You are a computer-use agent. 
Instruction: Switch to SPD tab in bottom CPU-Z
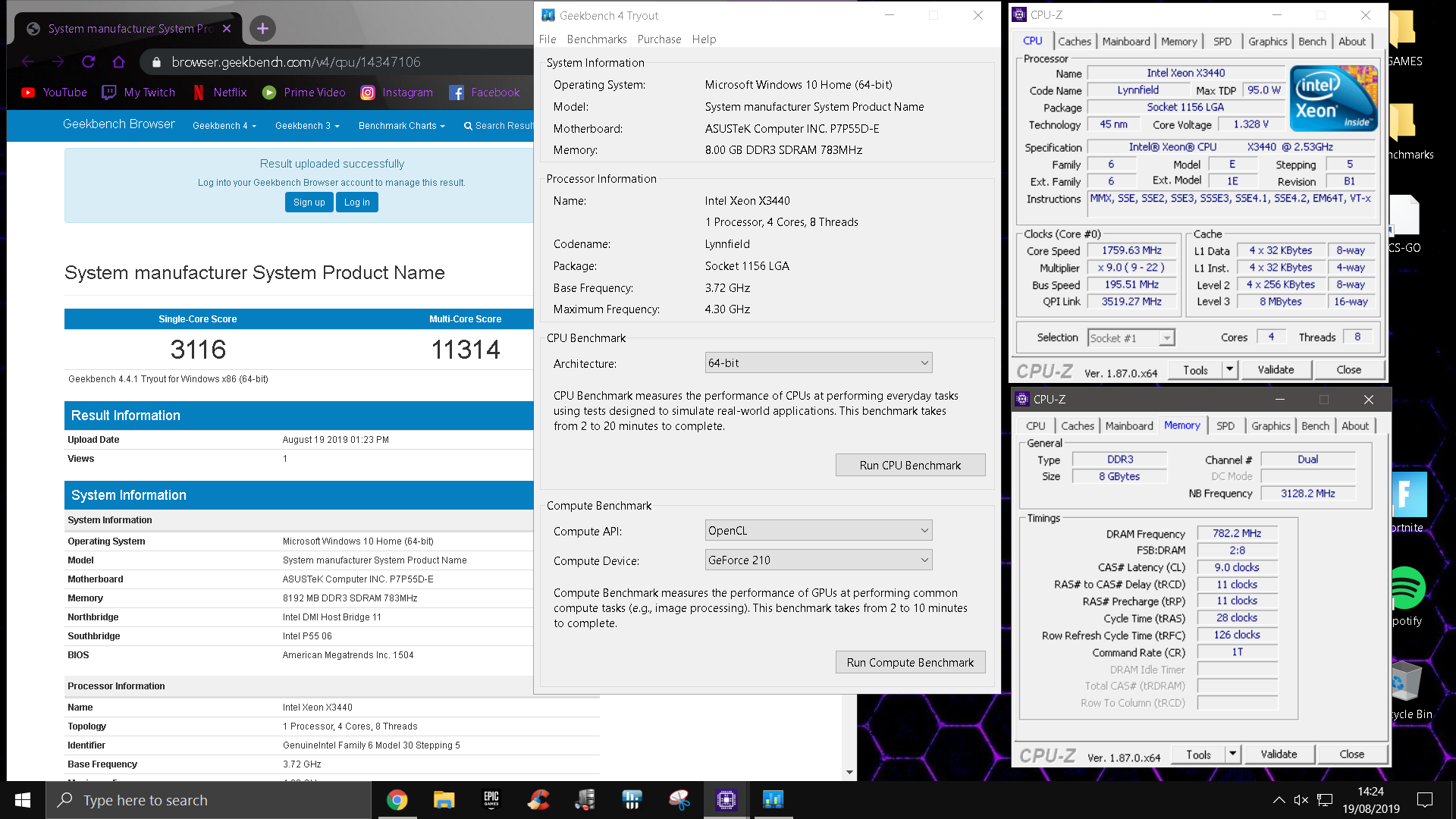(x=1225, y=426)
